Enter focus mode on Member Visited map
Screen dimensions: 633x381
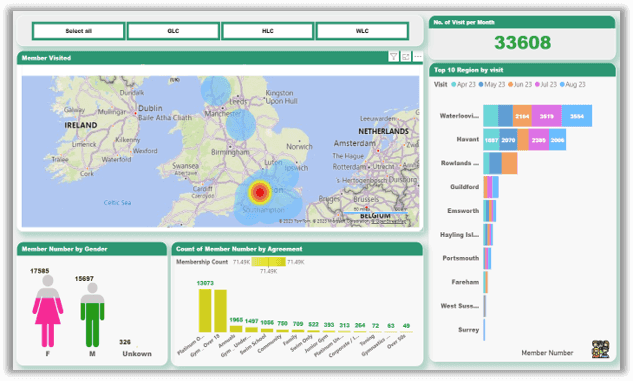click(x=406, y=57)
